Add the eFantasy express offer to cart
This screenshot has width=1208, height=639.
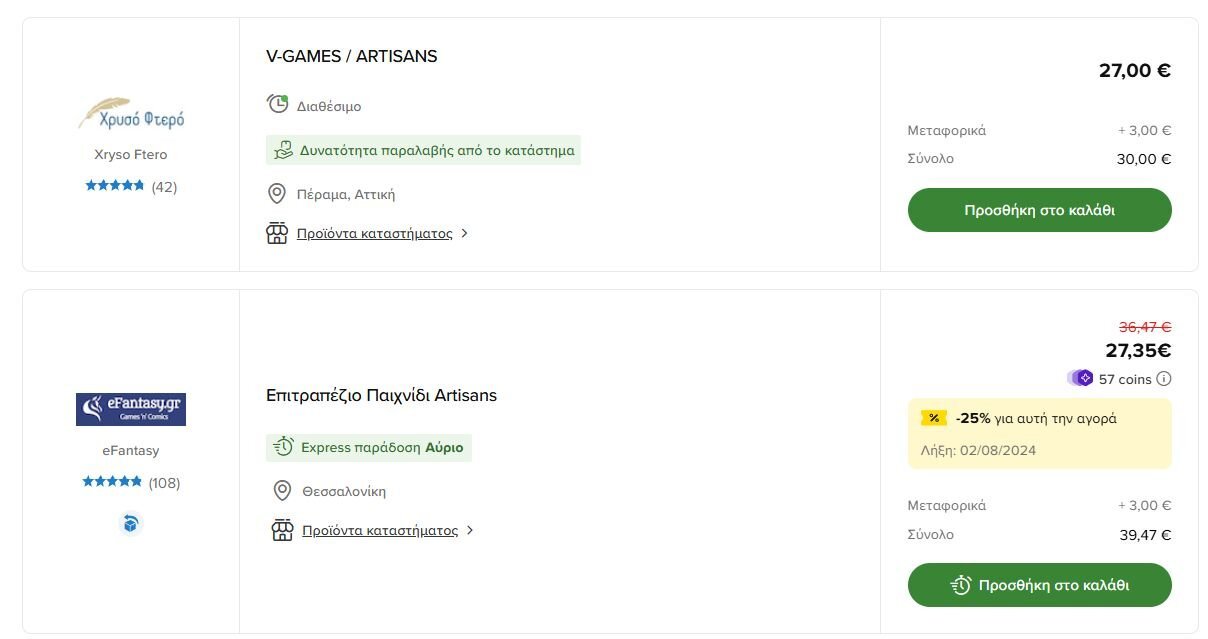click(1039, 585)
